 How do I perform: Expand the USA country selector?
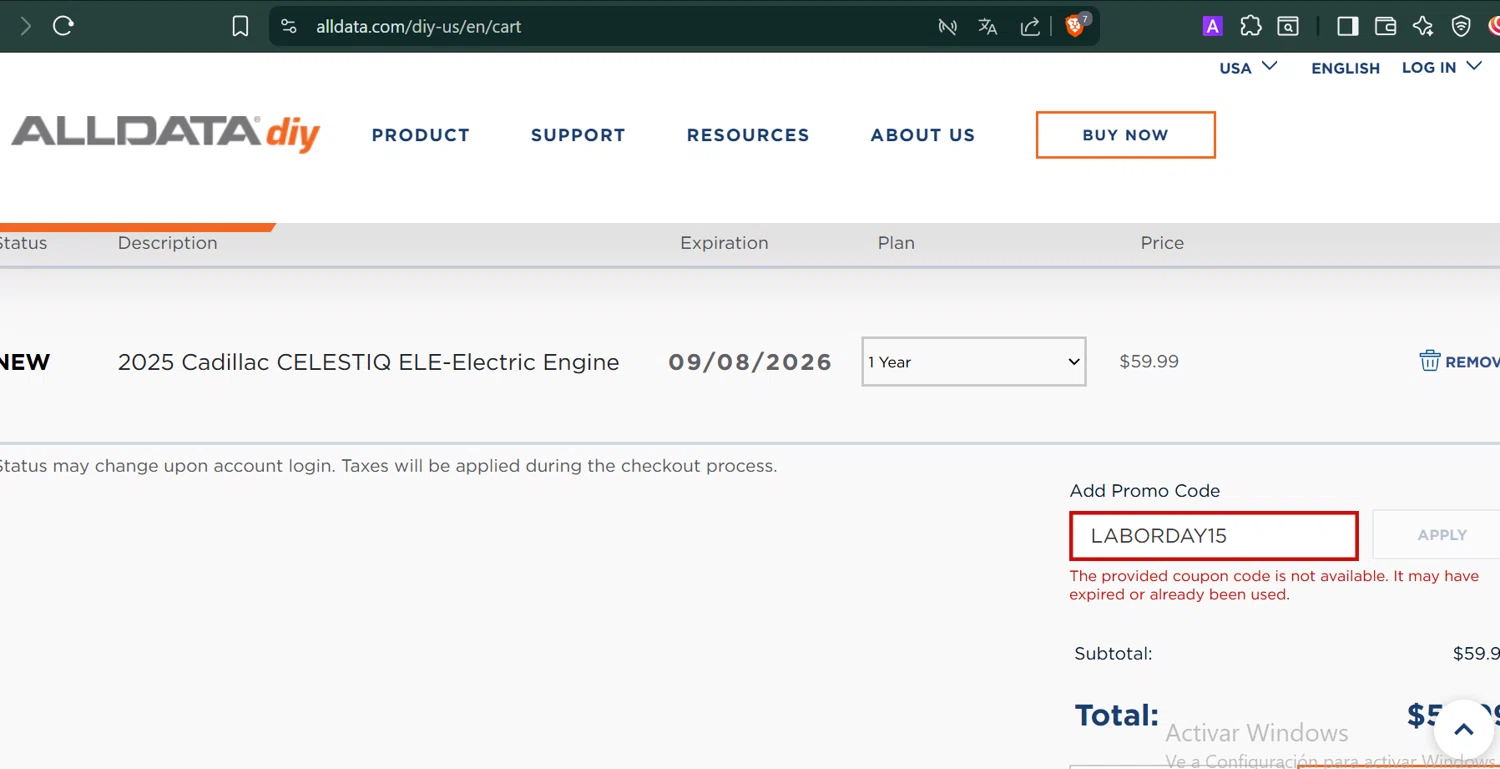click(x=1248, y=68)
